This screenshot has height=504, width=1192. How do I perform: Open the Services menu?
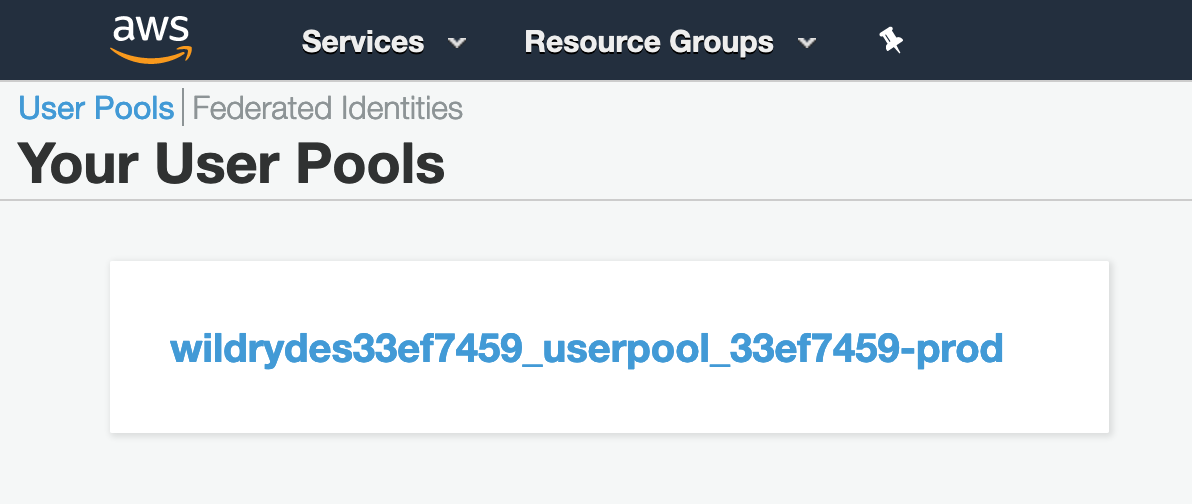384,41
